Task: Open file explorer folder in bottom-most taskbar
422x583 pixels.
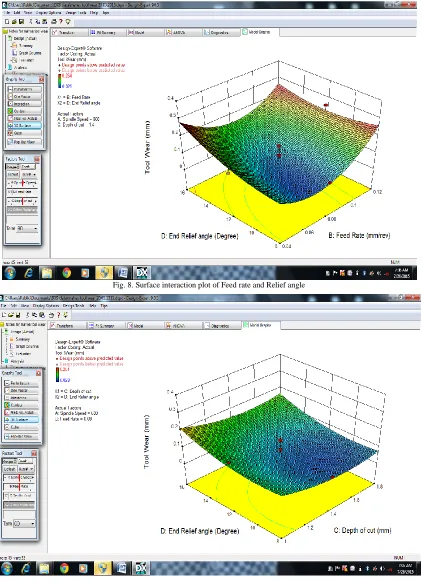Action: 44,568
